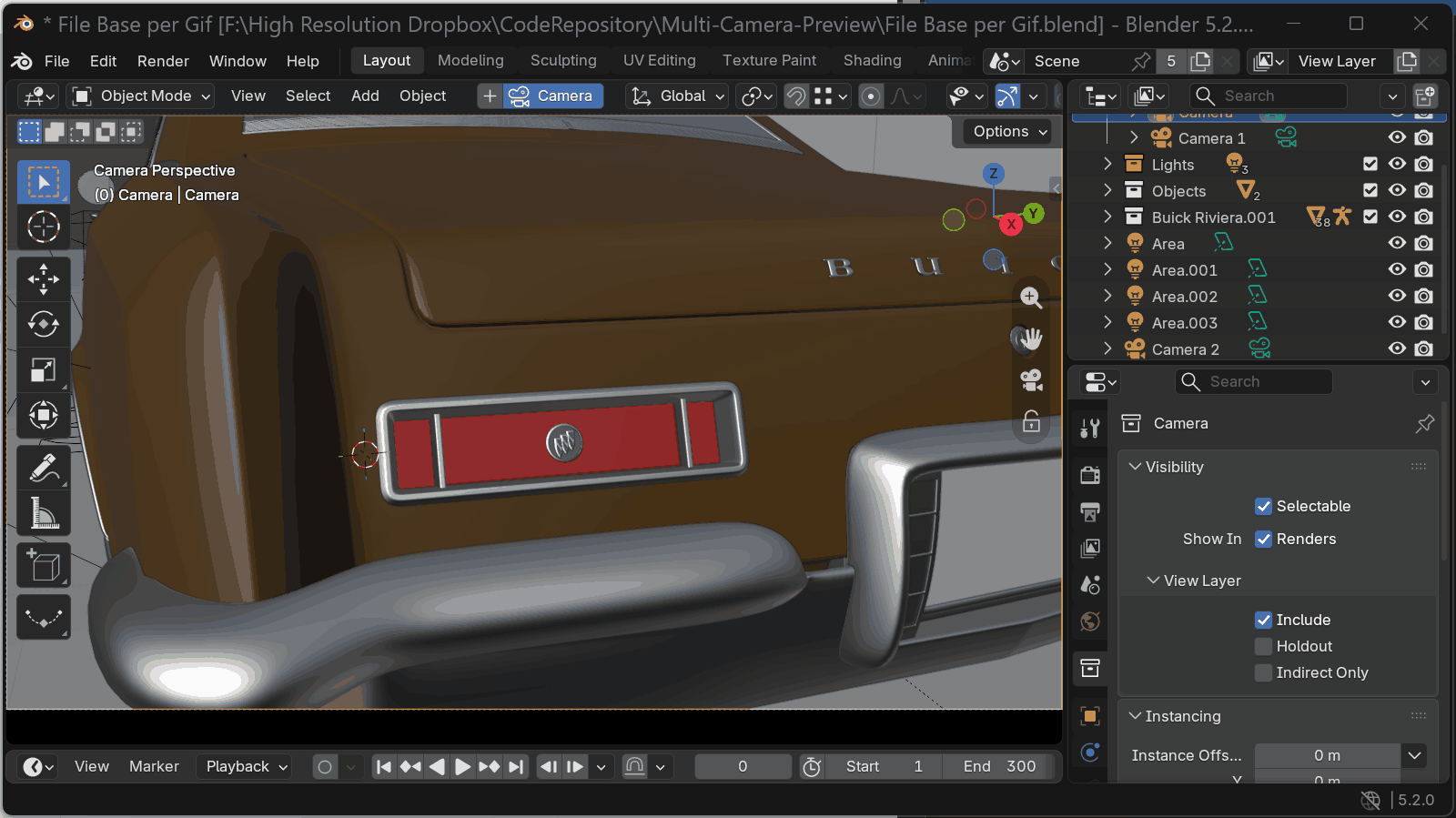
Task: Open the viewport Add menu
Action: (365, 96)
